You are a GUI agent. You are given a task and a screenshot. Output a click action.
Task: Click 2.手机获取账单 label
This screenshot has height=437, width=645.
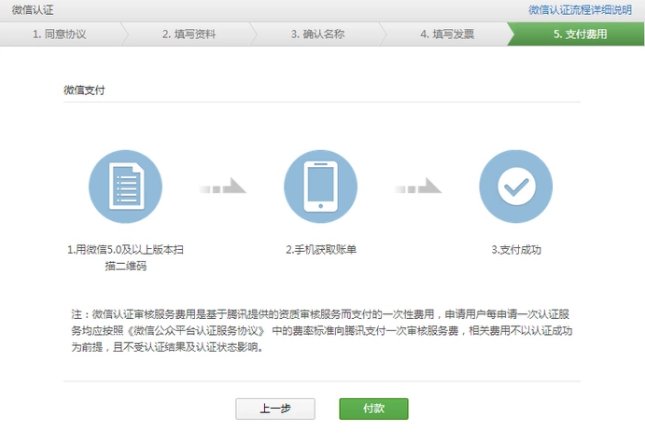tap(321, 249)
